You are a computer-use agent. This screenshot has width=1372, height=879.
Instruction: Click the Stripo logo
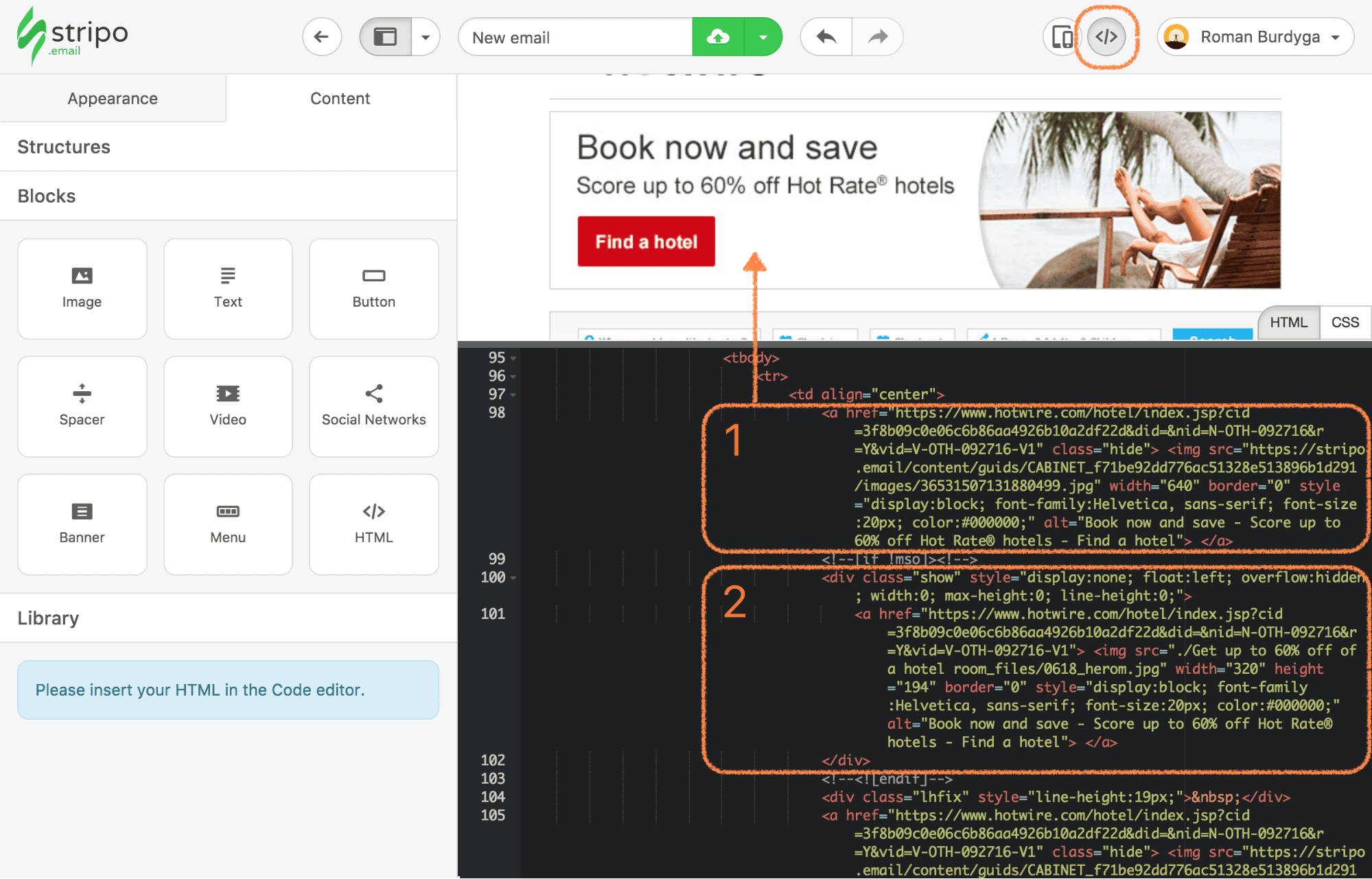click(x=72, y=36)
